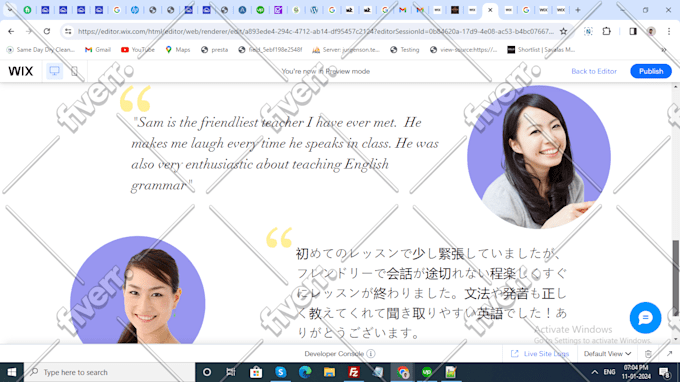Open the Testing bookmark

click(x=405, y=50)
